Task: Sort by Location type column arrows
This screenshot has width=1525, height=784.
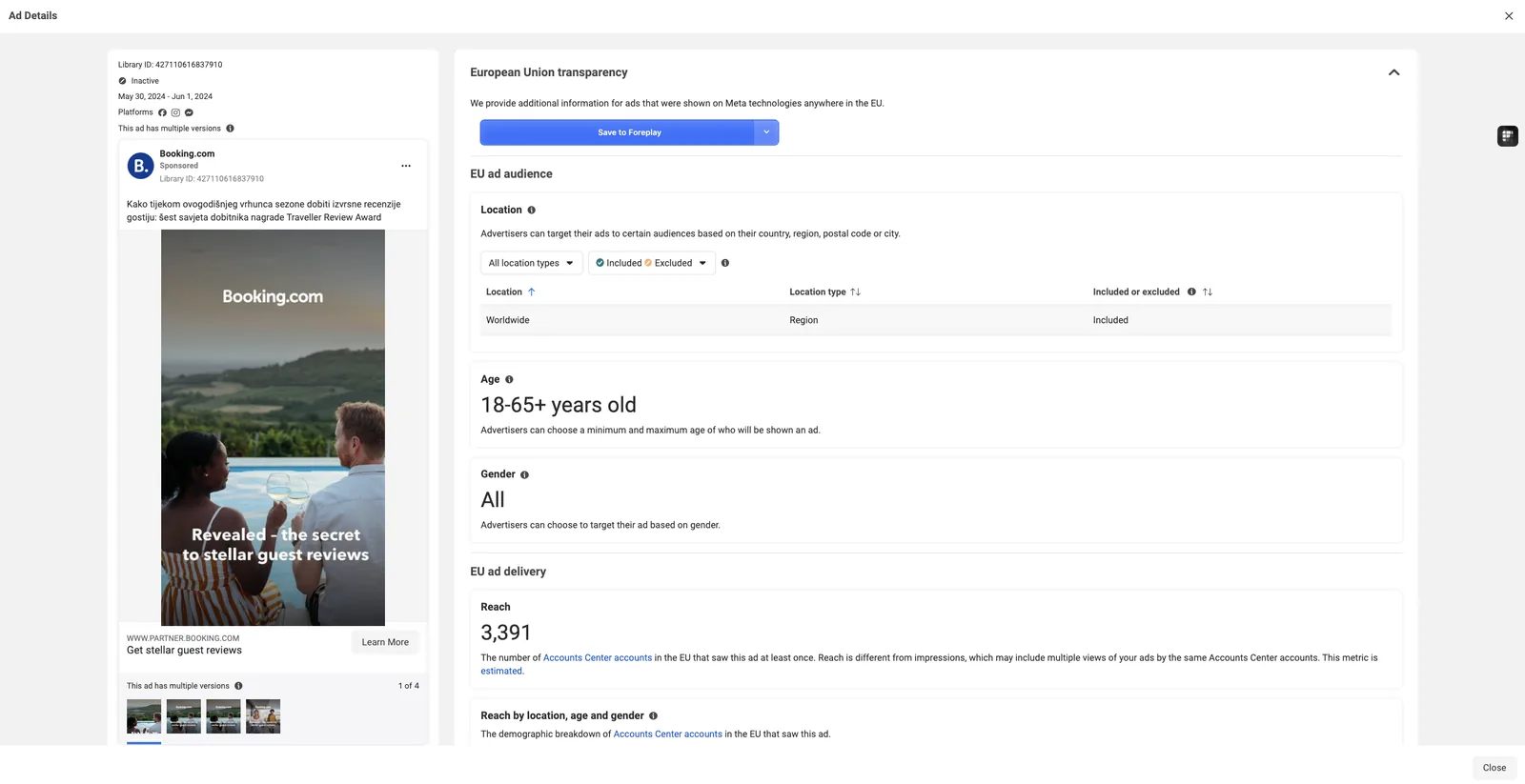Action: (856, 292)
